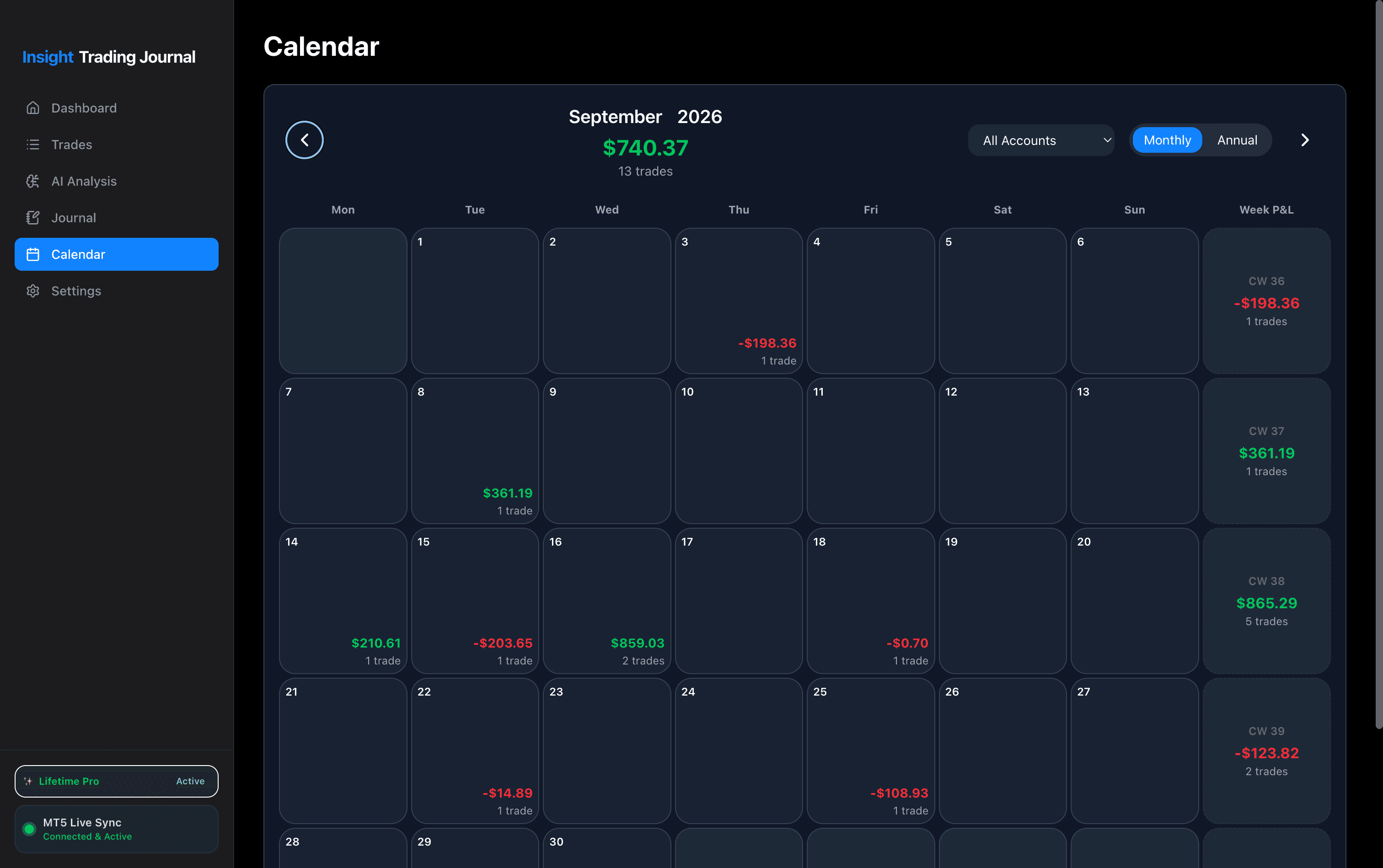This screenshot has height=868, width=1383.
Task: Click the CW 39 weekly P&L card
Action: click(1266, 751)
